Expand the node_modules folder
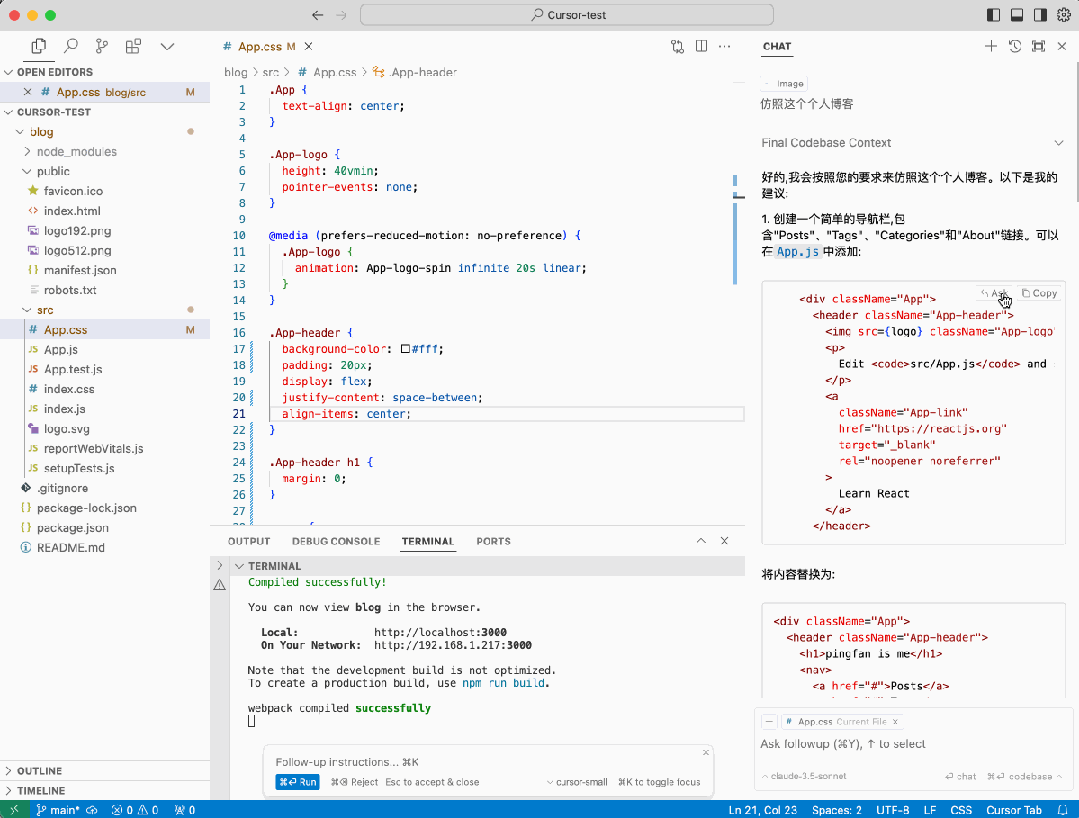The width and height of the screenshot is (1079, 818). pos(76,152)
